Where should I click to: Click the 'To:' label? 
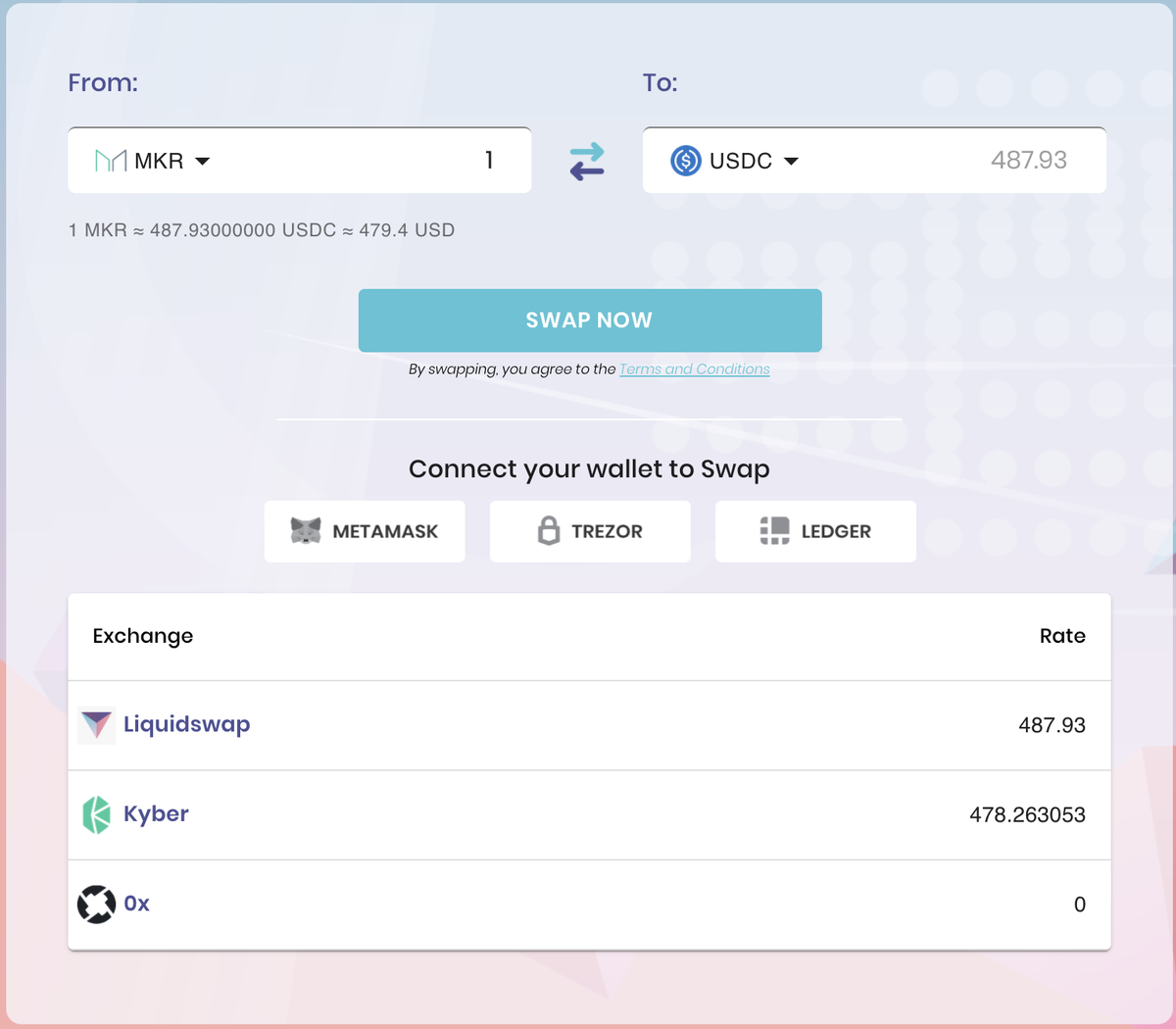coord(661,83)
